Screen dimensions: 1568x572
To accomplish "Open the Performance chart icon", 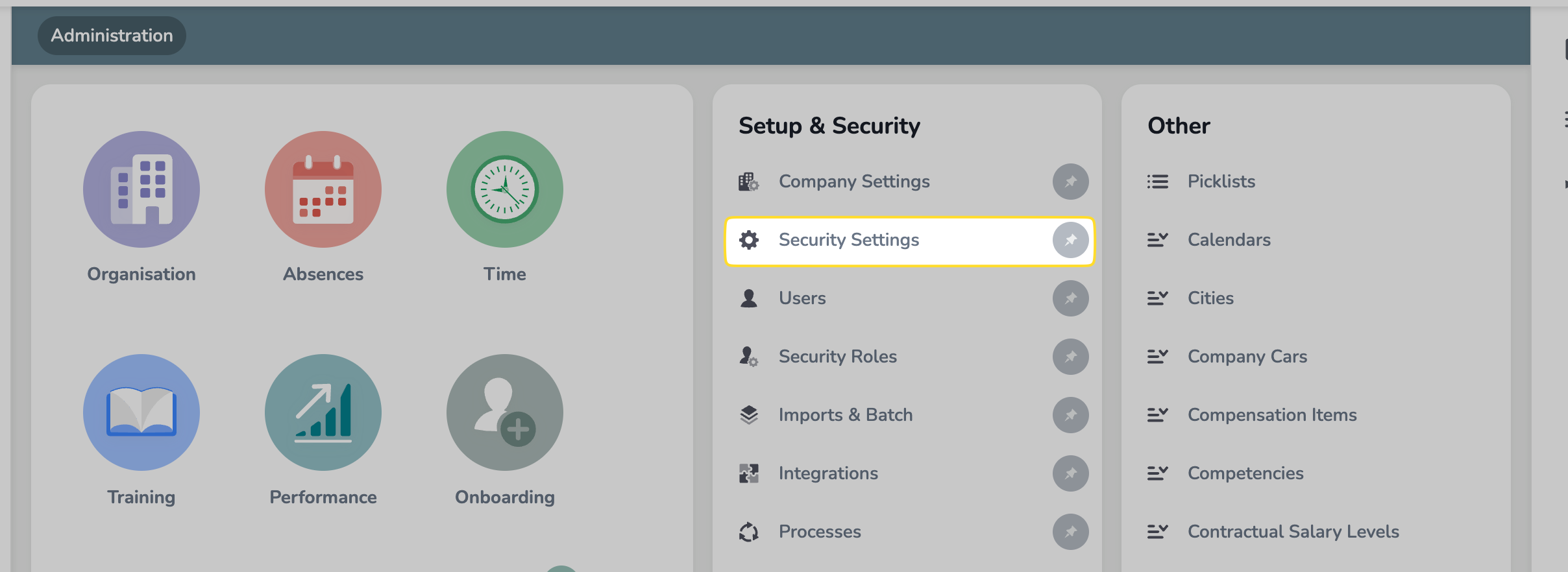I will pos(323,412).
